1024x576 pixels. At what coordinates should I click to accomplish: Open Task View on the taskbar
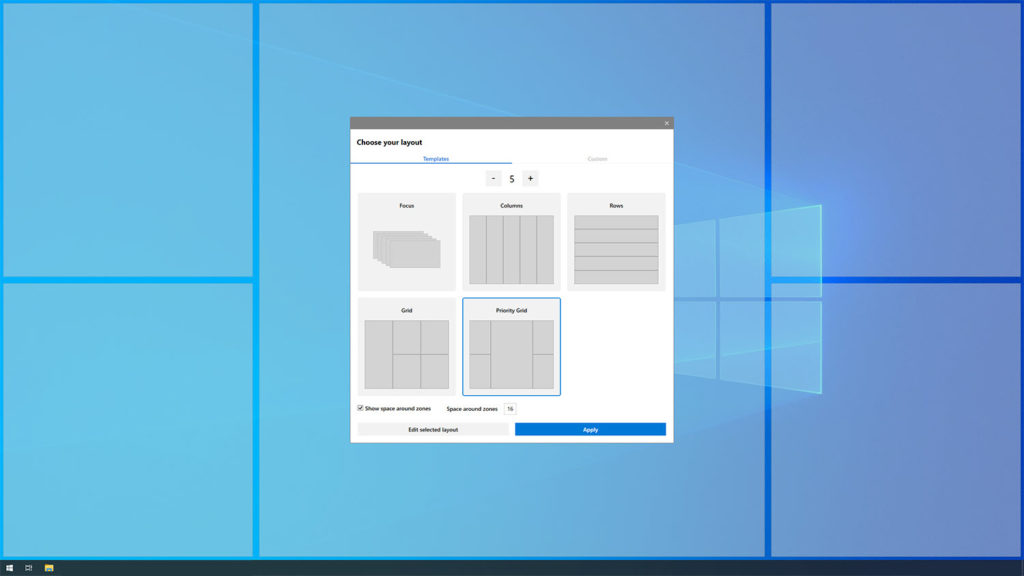[x=29, y=568]
